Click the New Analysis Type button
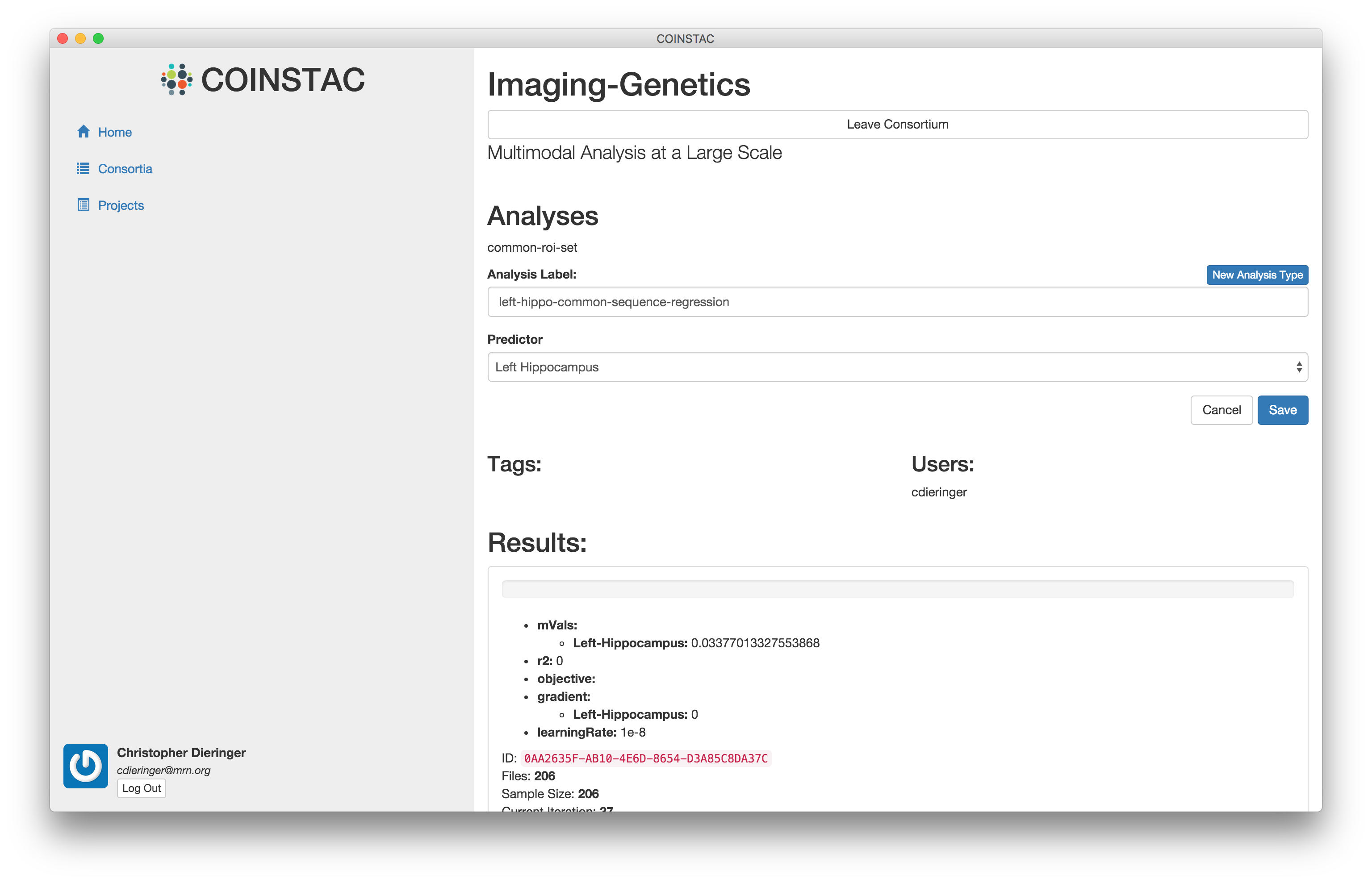The height and width of the screenshot is (883, 1372). 1257,275
